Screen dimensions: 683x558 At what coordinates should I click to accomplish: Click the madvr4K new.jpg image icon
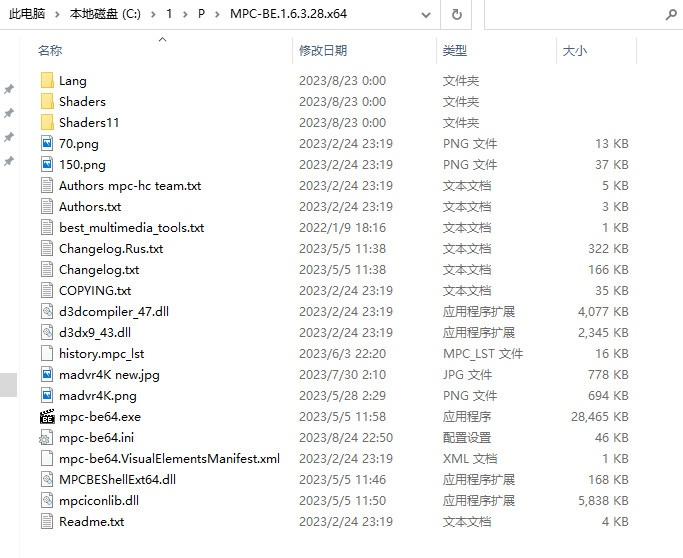[47, 375]
